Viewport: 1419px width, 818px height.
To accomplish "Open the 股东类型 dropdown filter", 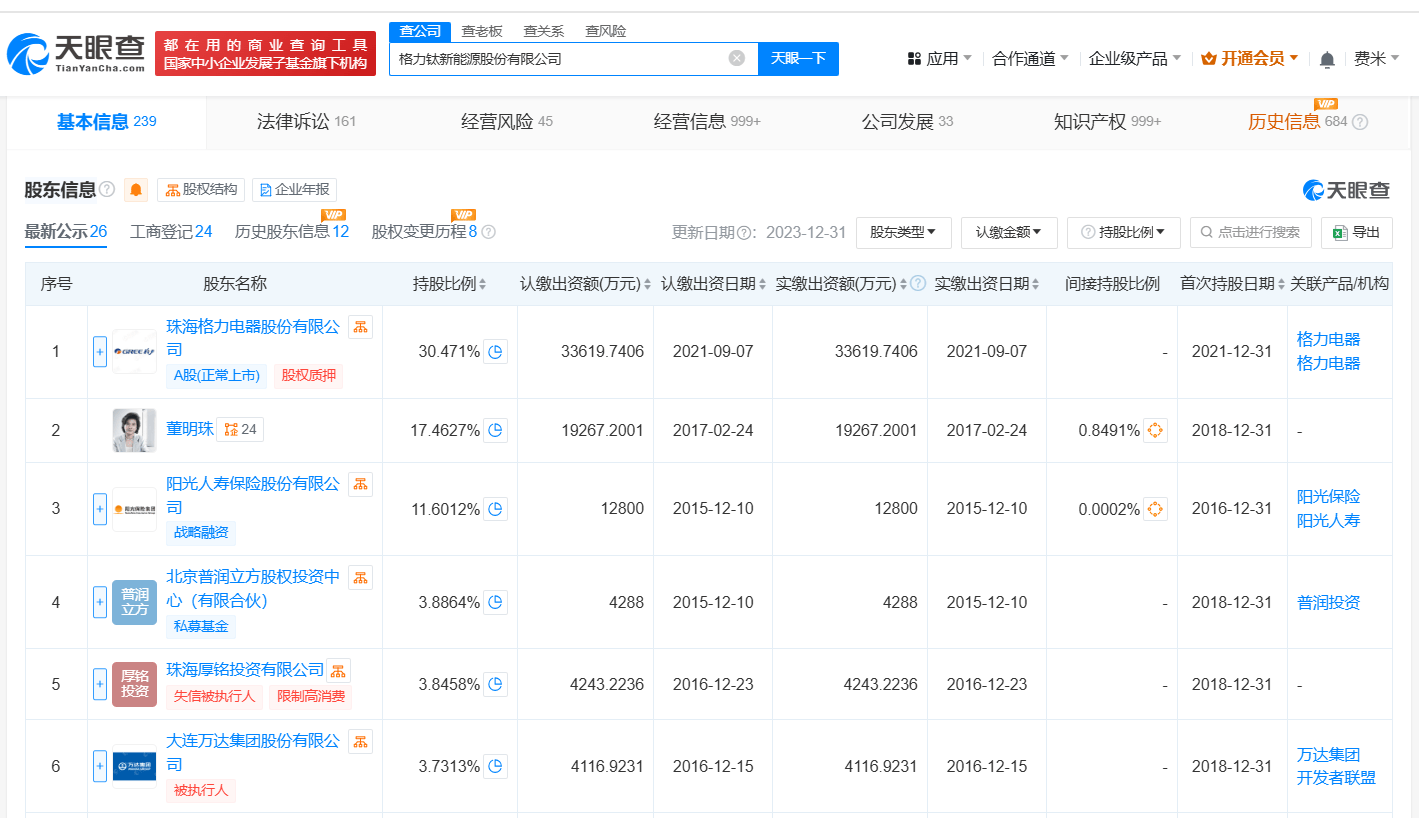I will tap(902, 232).
